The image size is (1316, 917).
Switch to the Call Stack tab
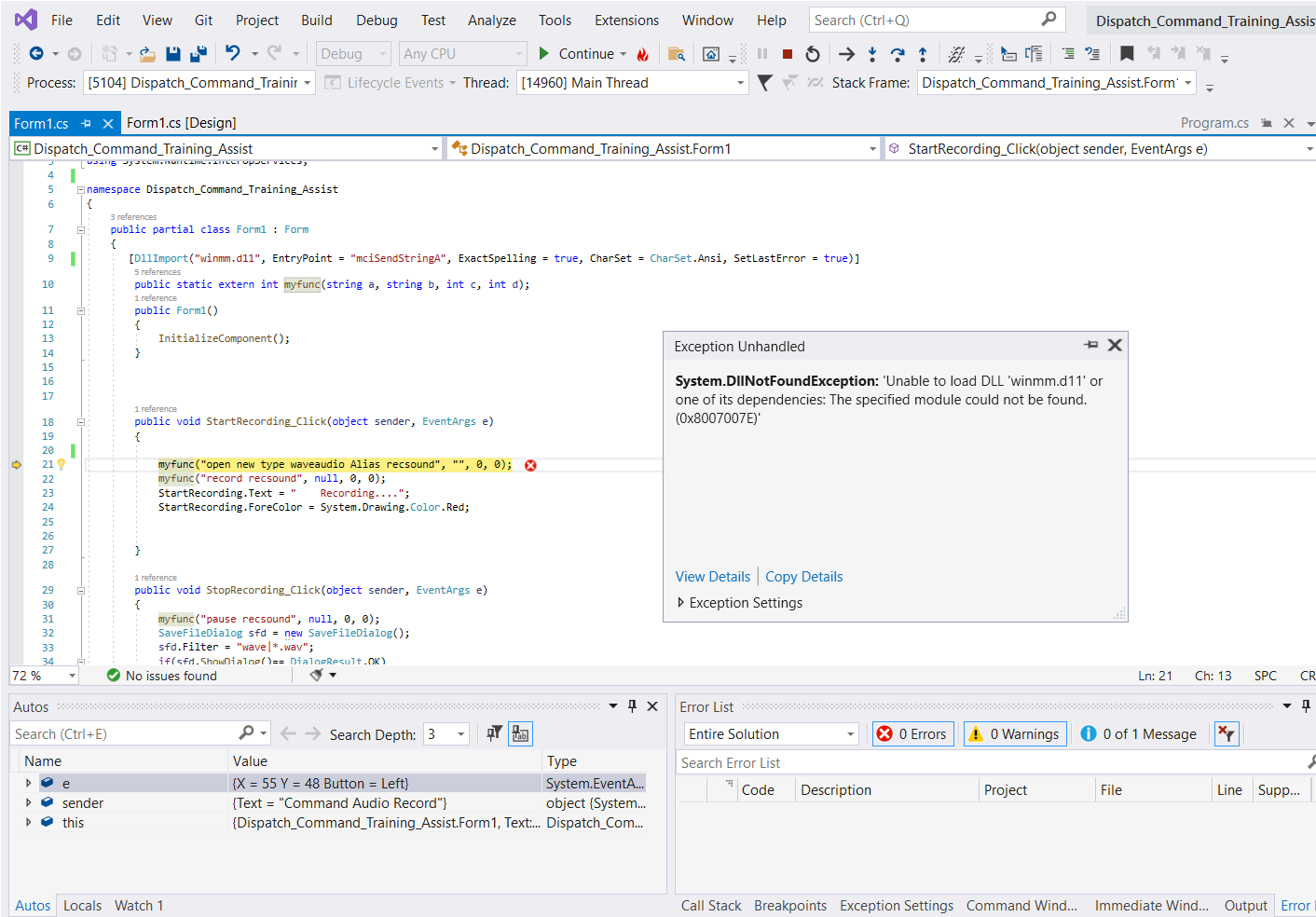coord(711,906)
